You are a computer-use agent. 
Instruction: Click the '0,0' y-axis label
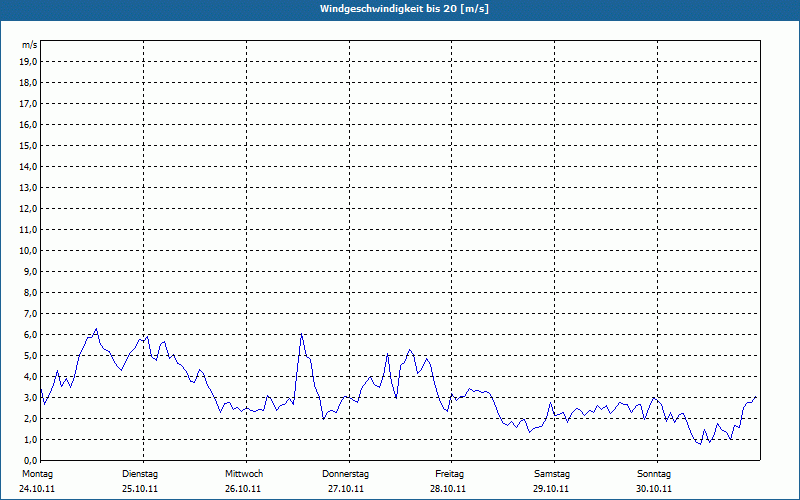coord(30,460)
